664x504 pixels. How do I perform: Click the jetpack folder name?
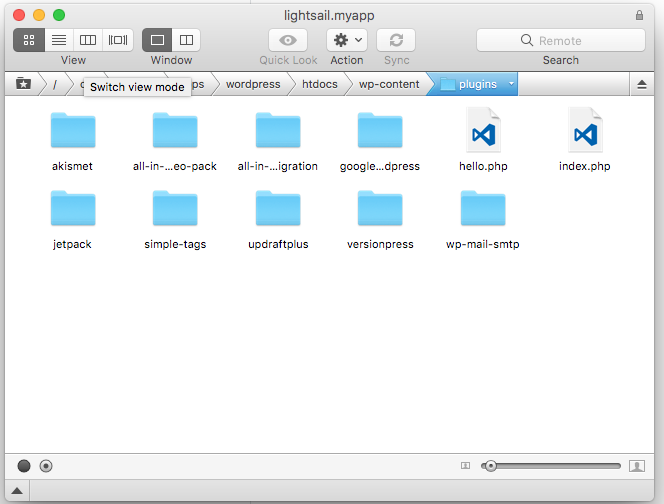point(72,244)
